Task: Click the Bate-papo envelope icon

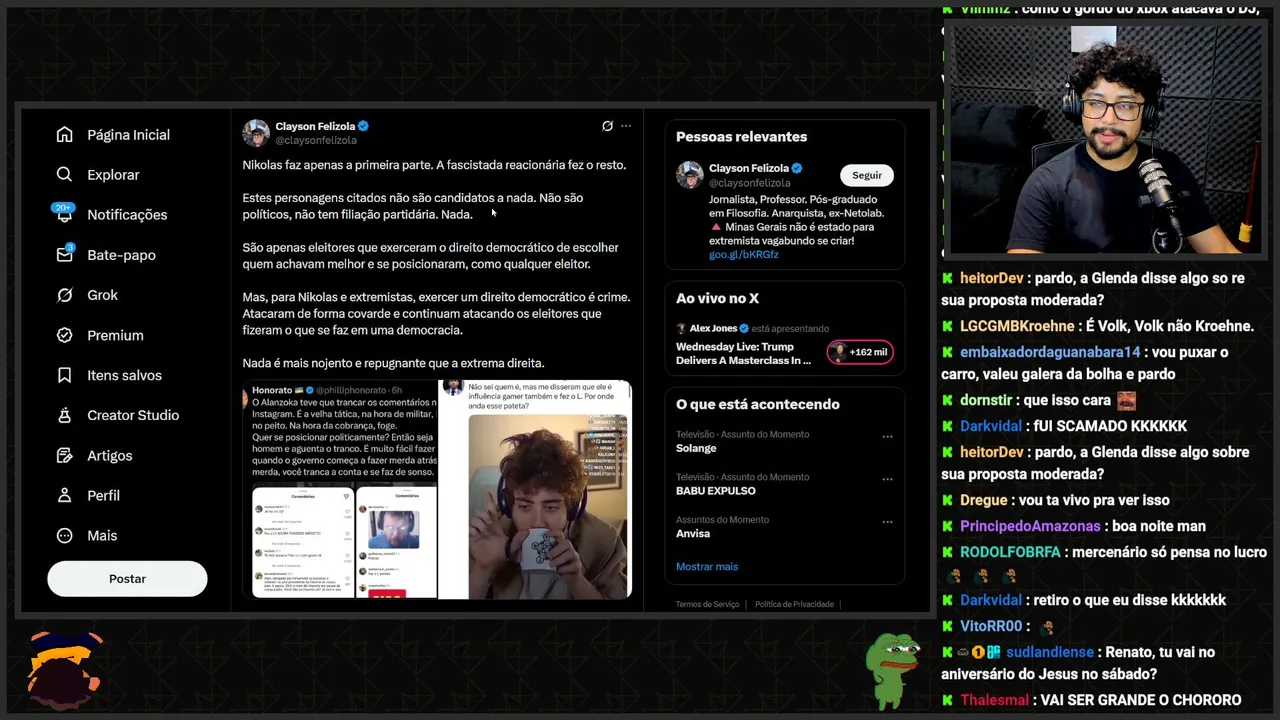Action: pos(65,254)
